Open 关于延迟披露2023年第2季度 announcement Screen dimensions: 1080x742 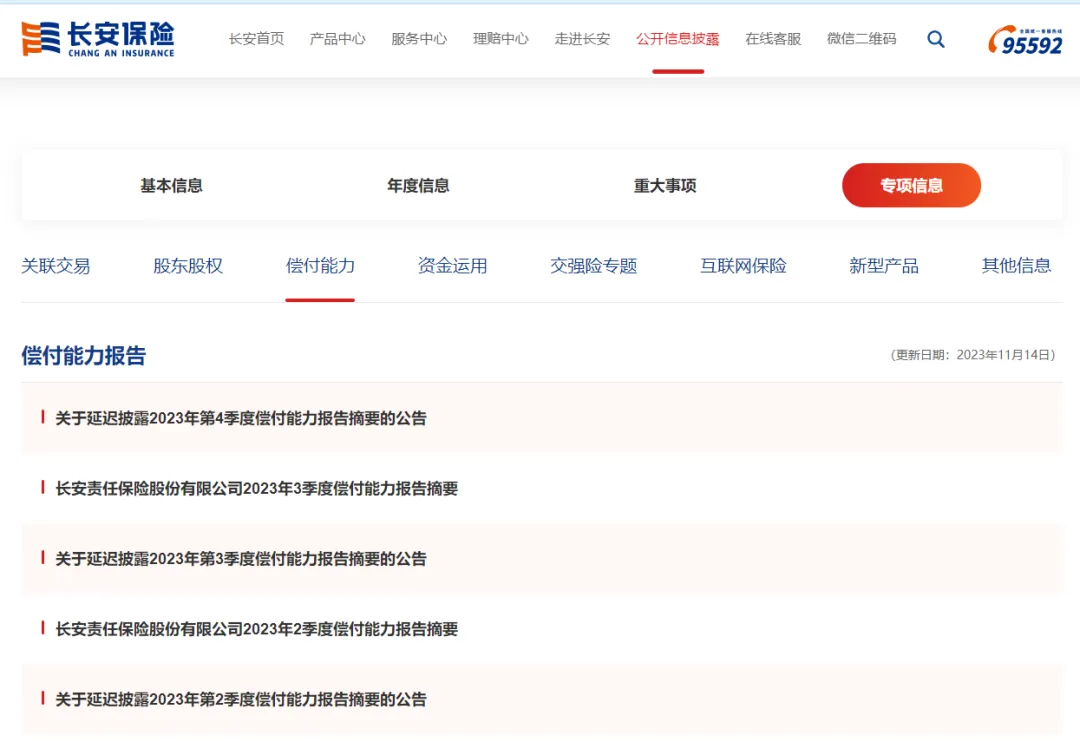241,699
